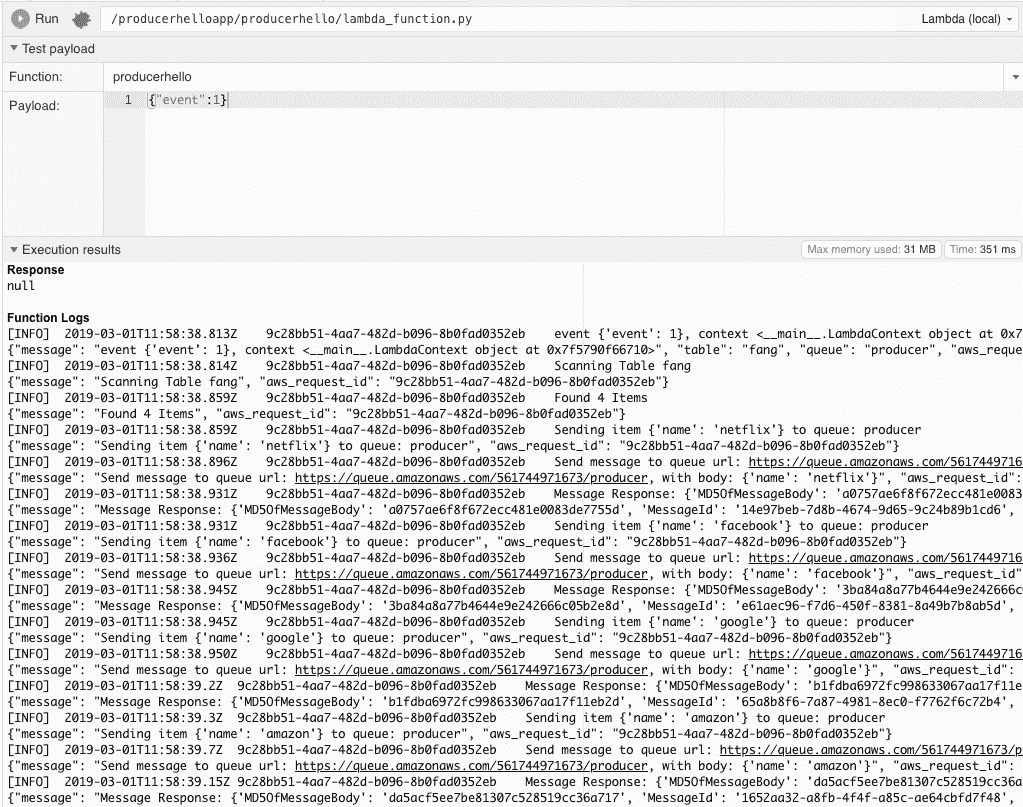Click the Payload label
This screenshot has height=807, width=1023.
click(x=34, y=106)
